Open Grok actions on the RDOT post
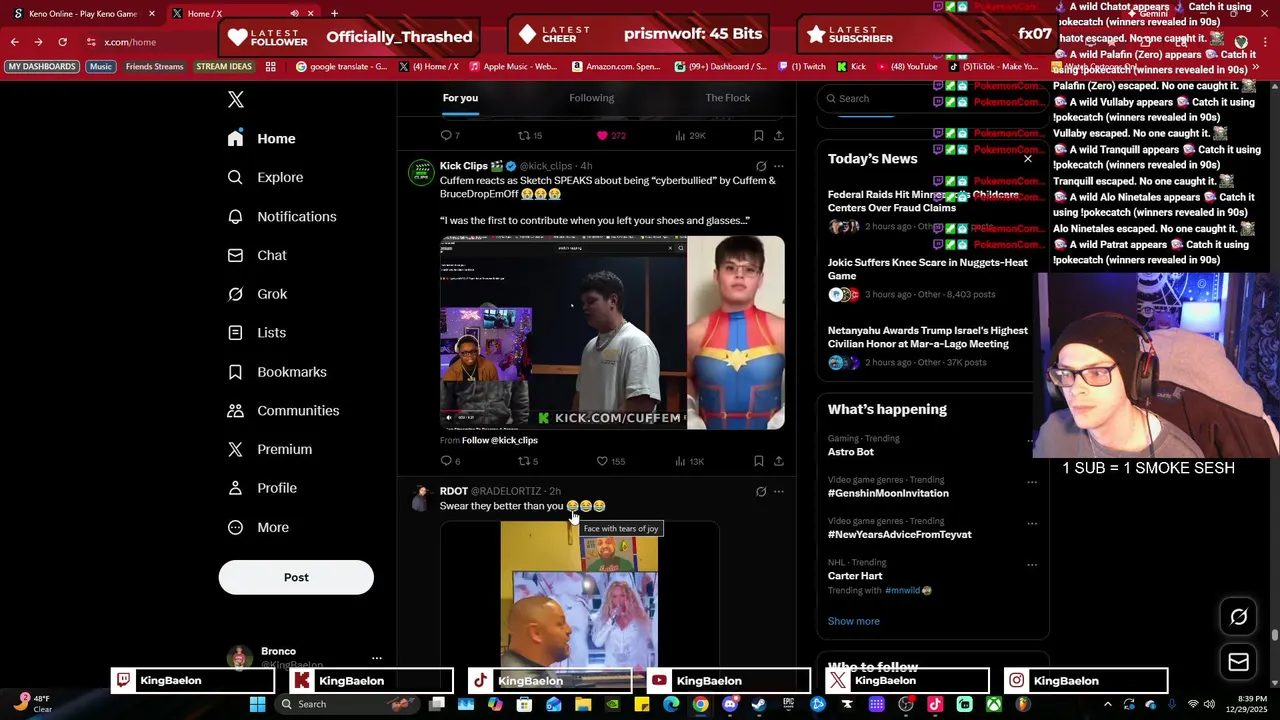1280x720 pixels. [x=761, y=491]
